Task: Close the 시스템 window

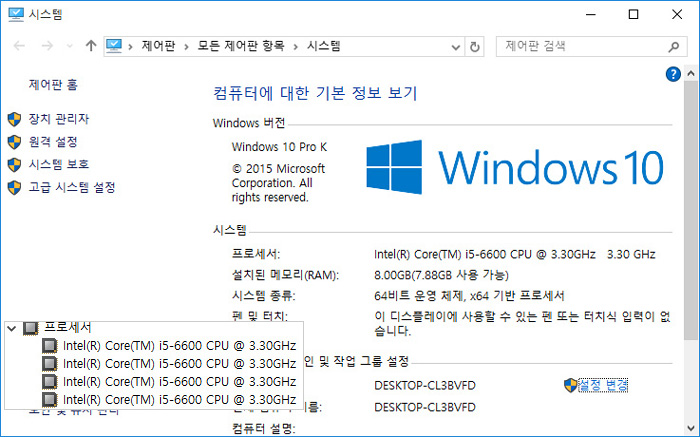Action: coord(677,14)
